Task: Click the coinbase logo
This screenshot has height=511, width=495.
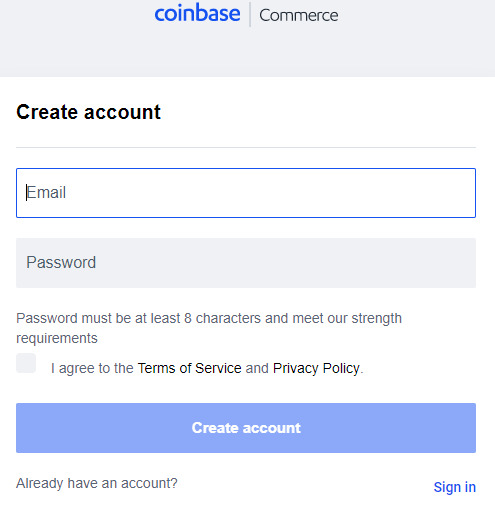Action: tap(197, 13)
